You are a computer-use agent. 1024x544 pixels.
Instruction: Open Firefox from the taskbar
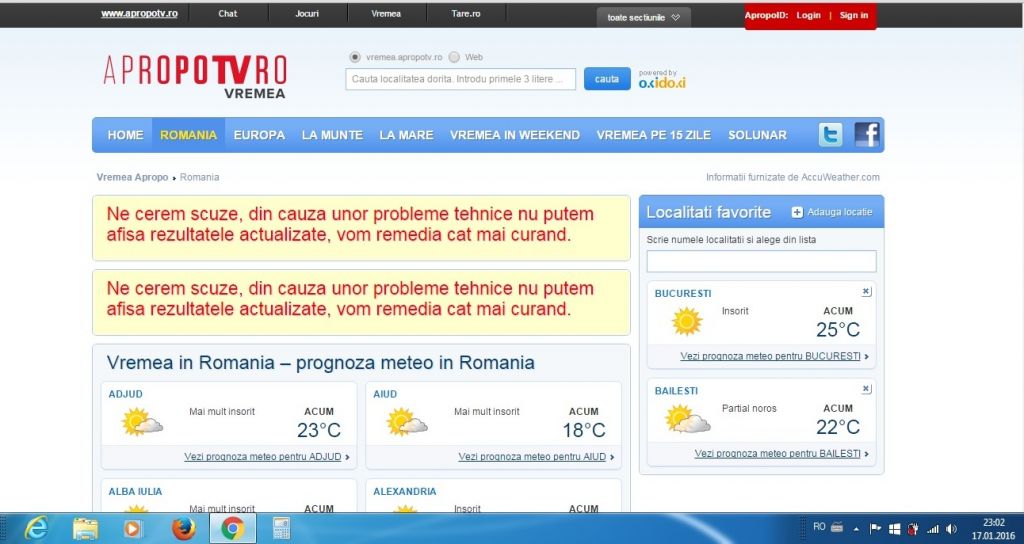[x=184, y=528]
